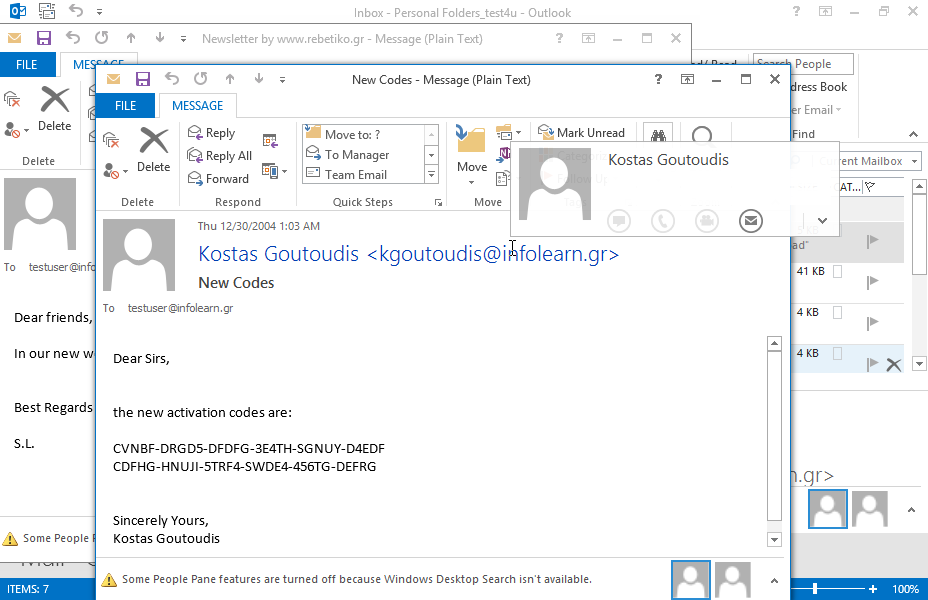Reply to the New Codes message
The height and width of the screenshot is (600, 928).
[x=211, y=133]
